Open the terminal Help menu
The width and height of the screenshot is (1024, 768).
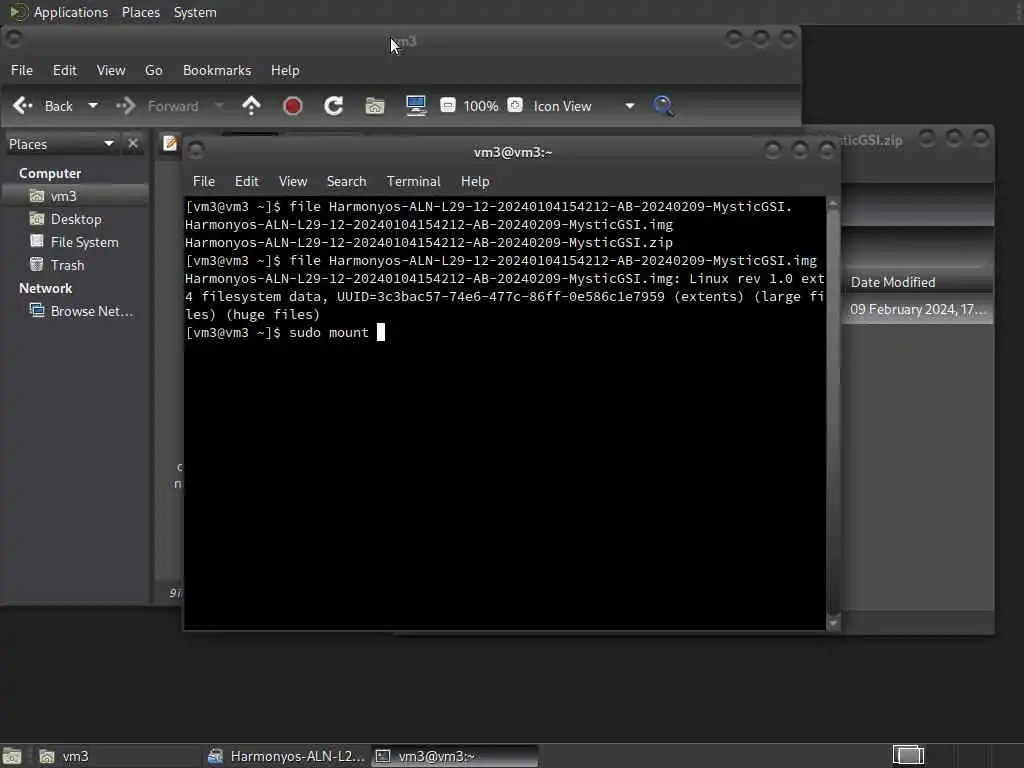click(x=475, y=181)
